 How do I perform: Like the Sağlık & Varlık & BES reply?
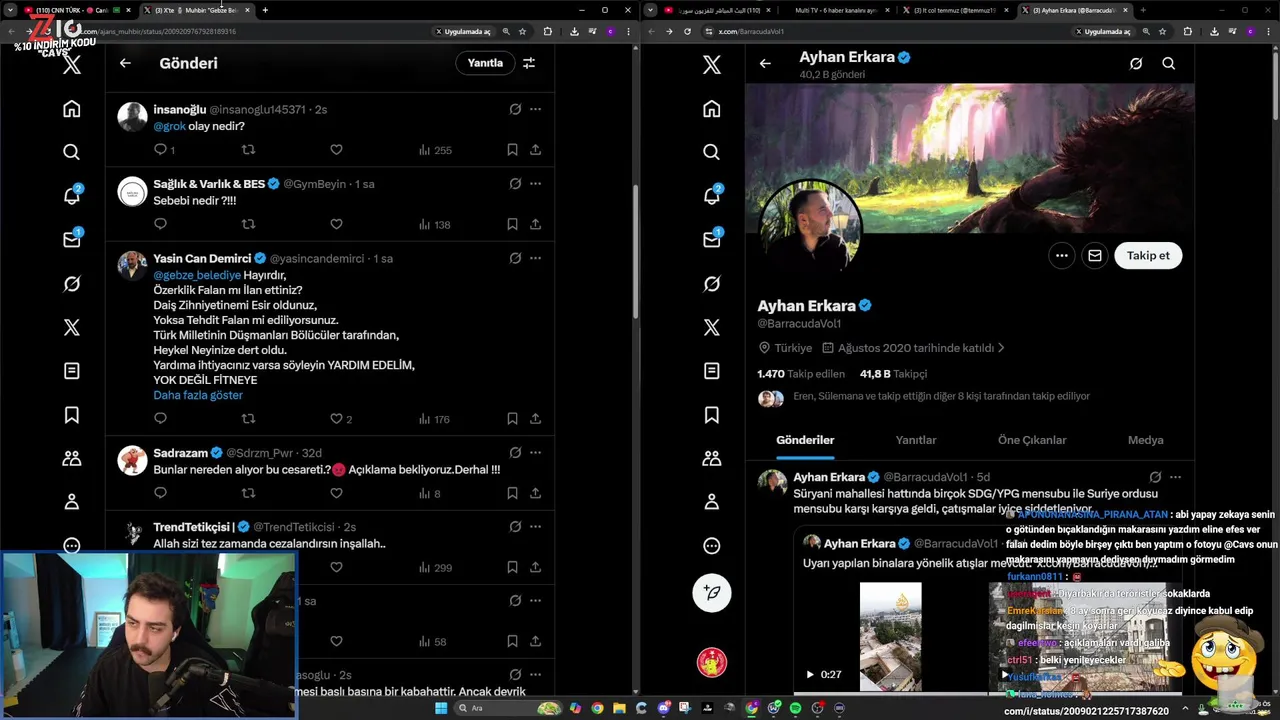(336, 224)
